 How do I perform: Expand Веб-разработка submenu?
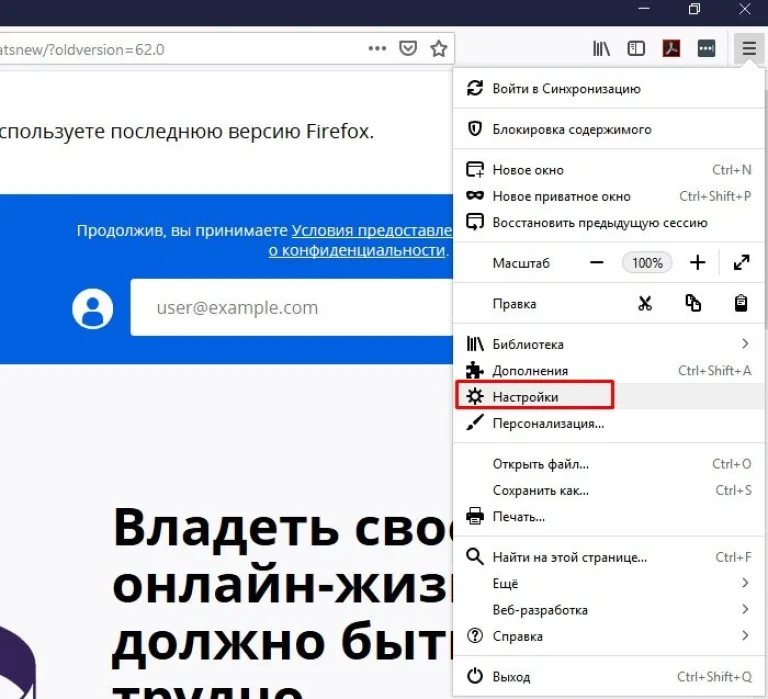[x=608, y=610]
